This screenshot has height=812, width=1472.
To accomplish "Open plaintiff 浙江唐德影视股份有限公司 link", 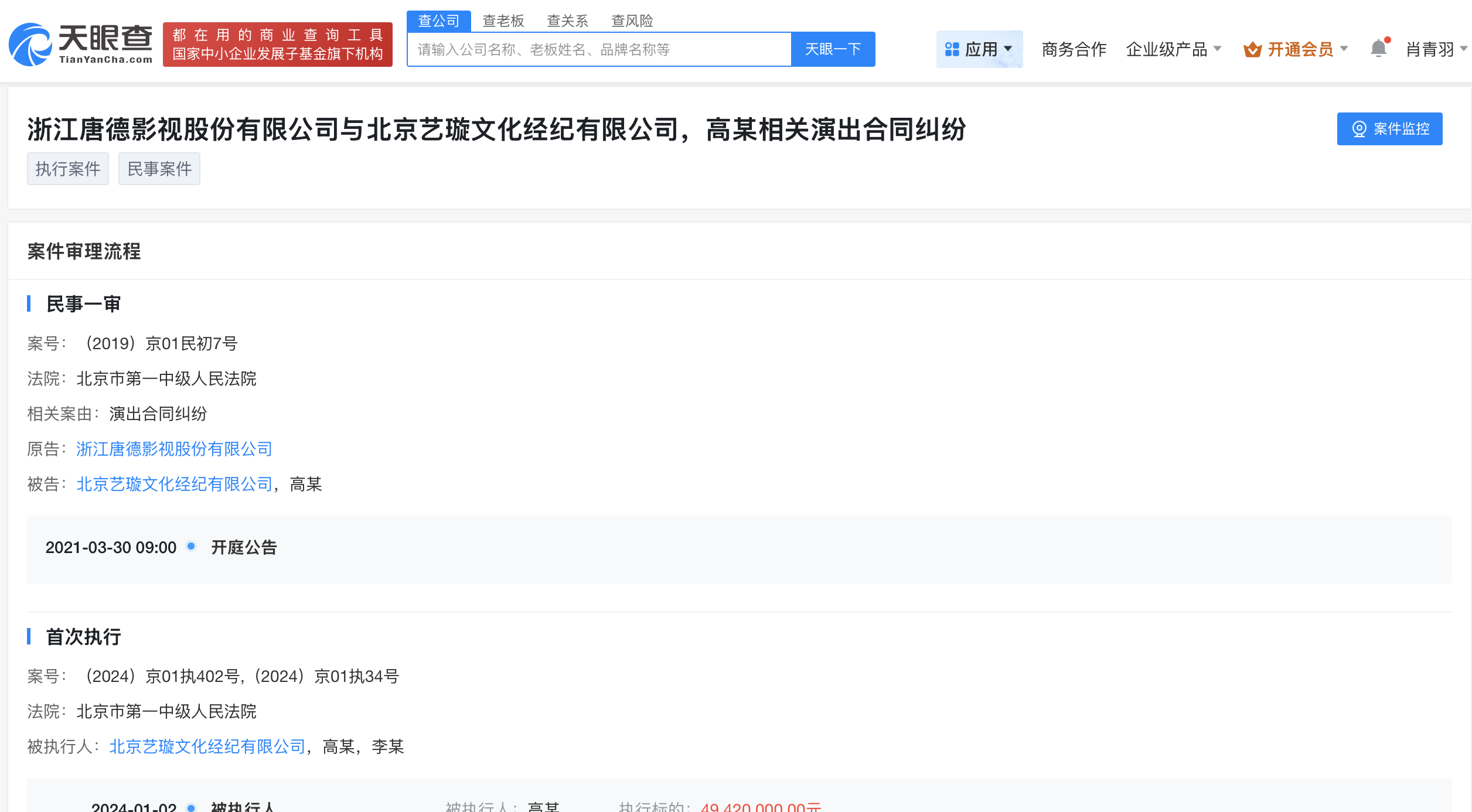I will (175, 449).
